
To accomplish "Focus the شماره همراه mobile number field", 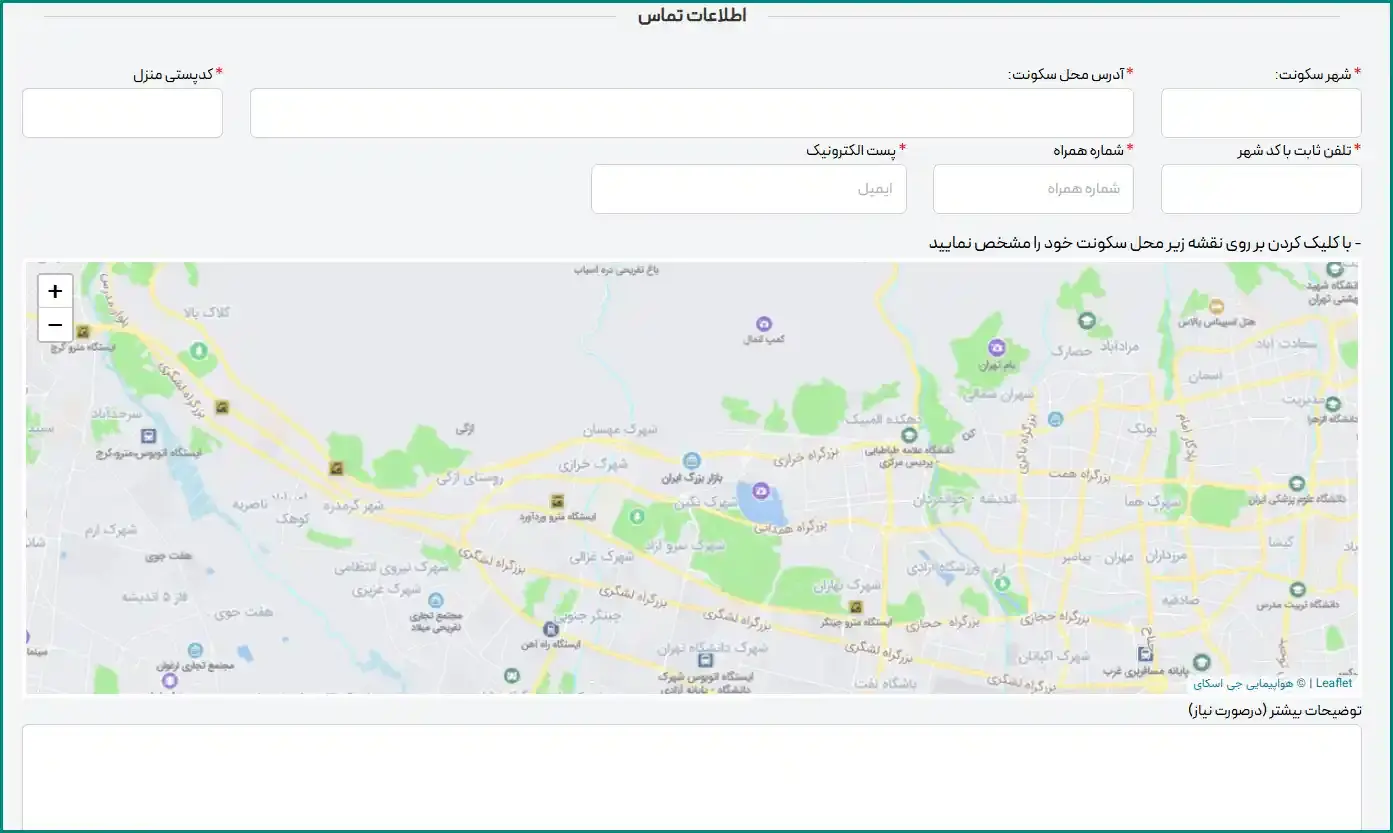I will pyautogui.click(x=1033, y=189).
